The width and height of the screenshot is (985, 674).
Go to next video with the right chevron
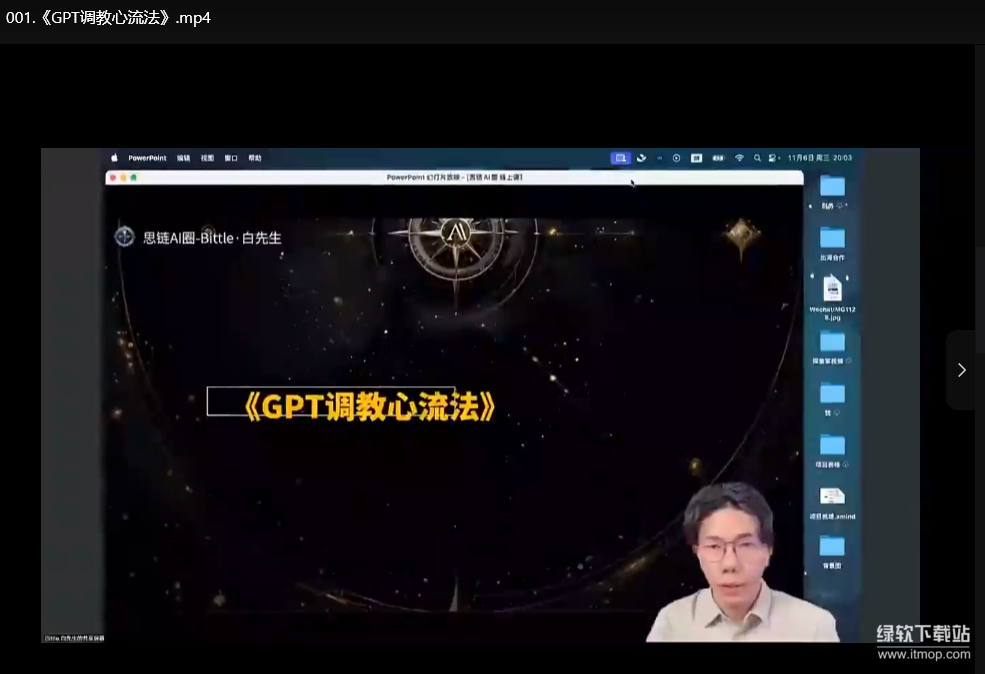pos(961,370)
